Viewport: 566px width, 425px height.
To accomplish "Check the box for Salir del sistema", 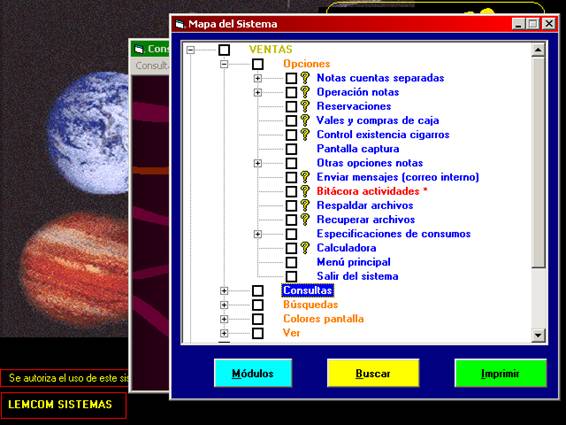I will 291,276.
